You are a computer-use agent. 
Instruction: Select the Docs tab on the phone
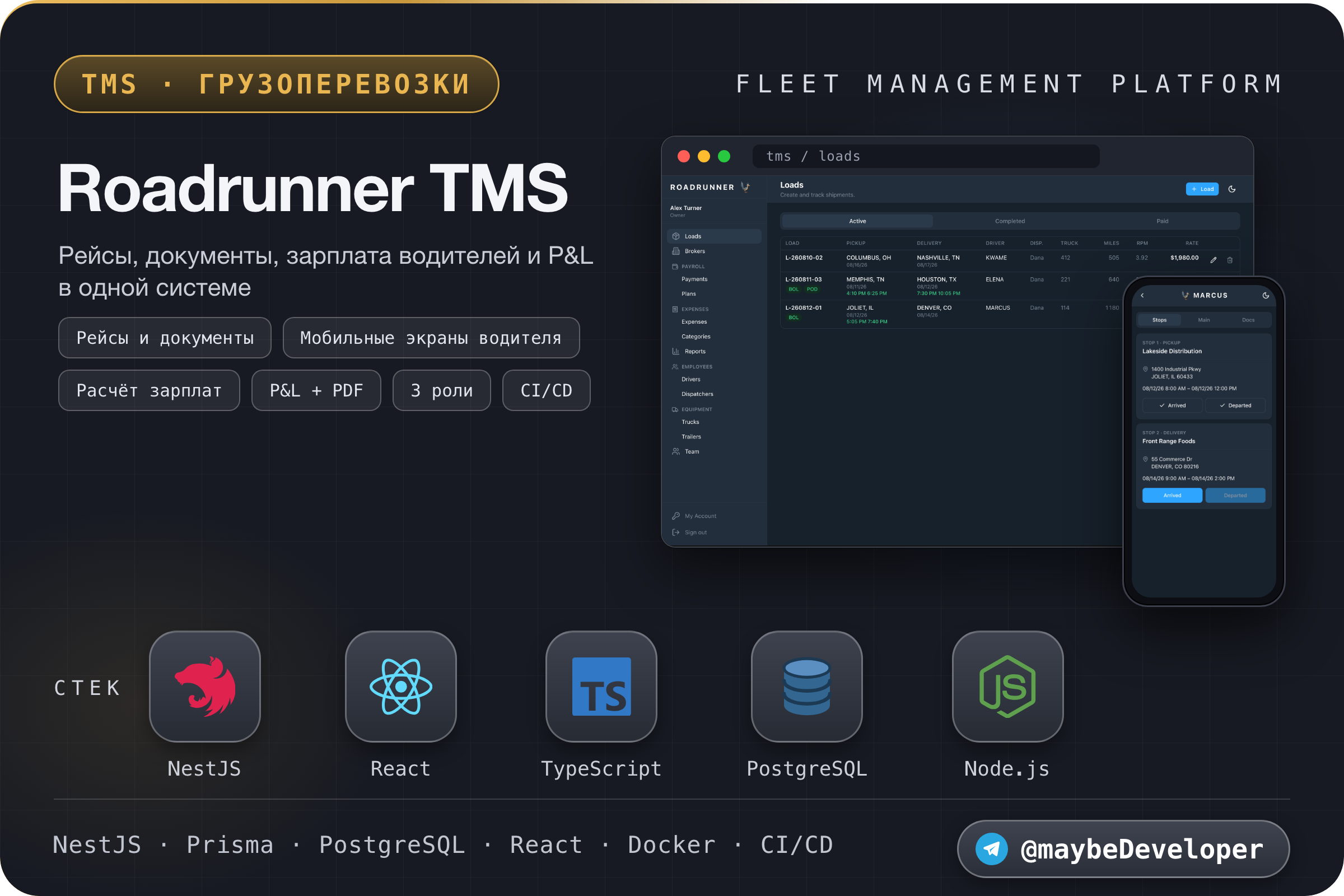pos(1249,320)
